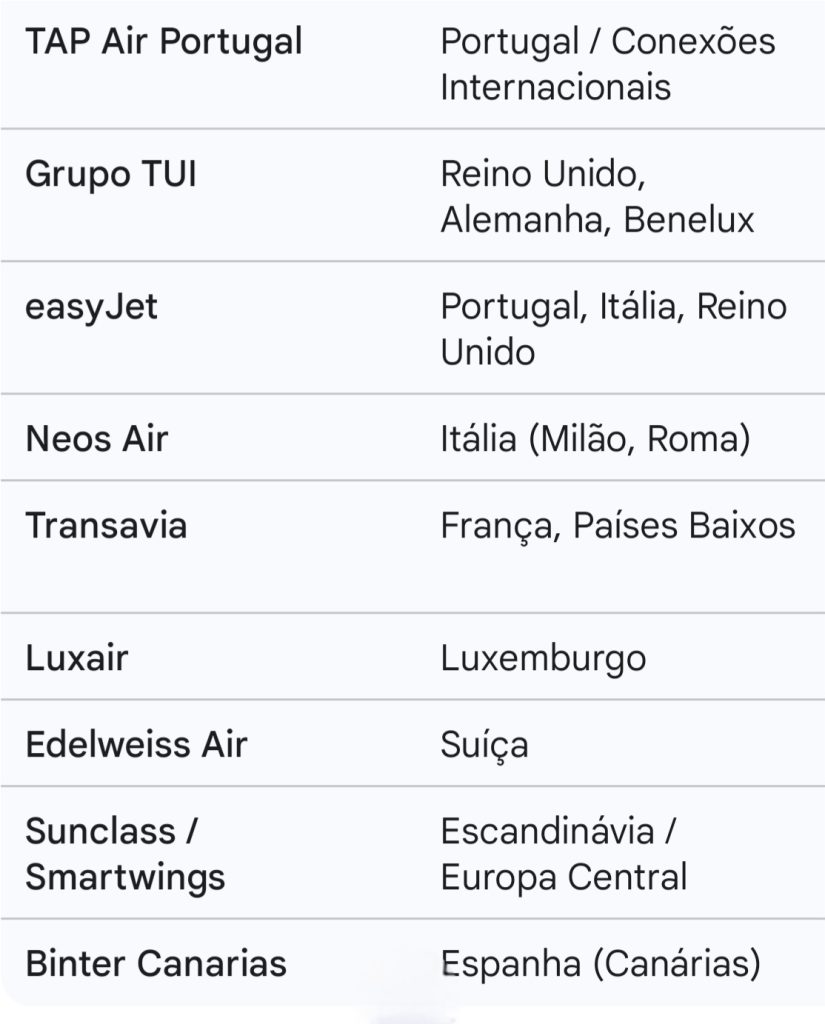The image size is (825, 1024).
Task: Select the Suíça destination text
Action: pyautogui.click(x=485, y=745)
